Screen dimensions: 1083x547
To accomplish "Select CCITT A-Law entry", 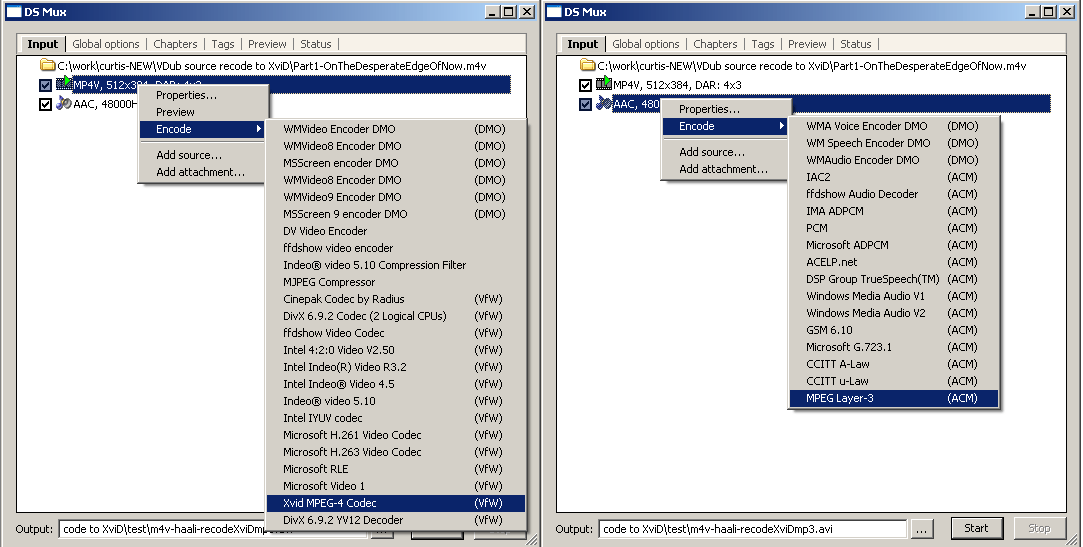I will 894,364.
